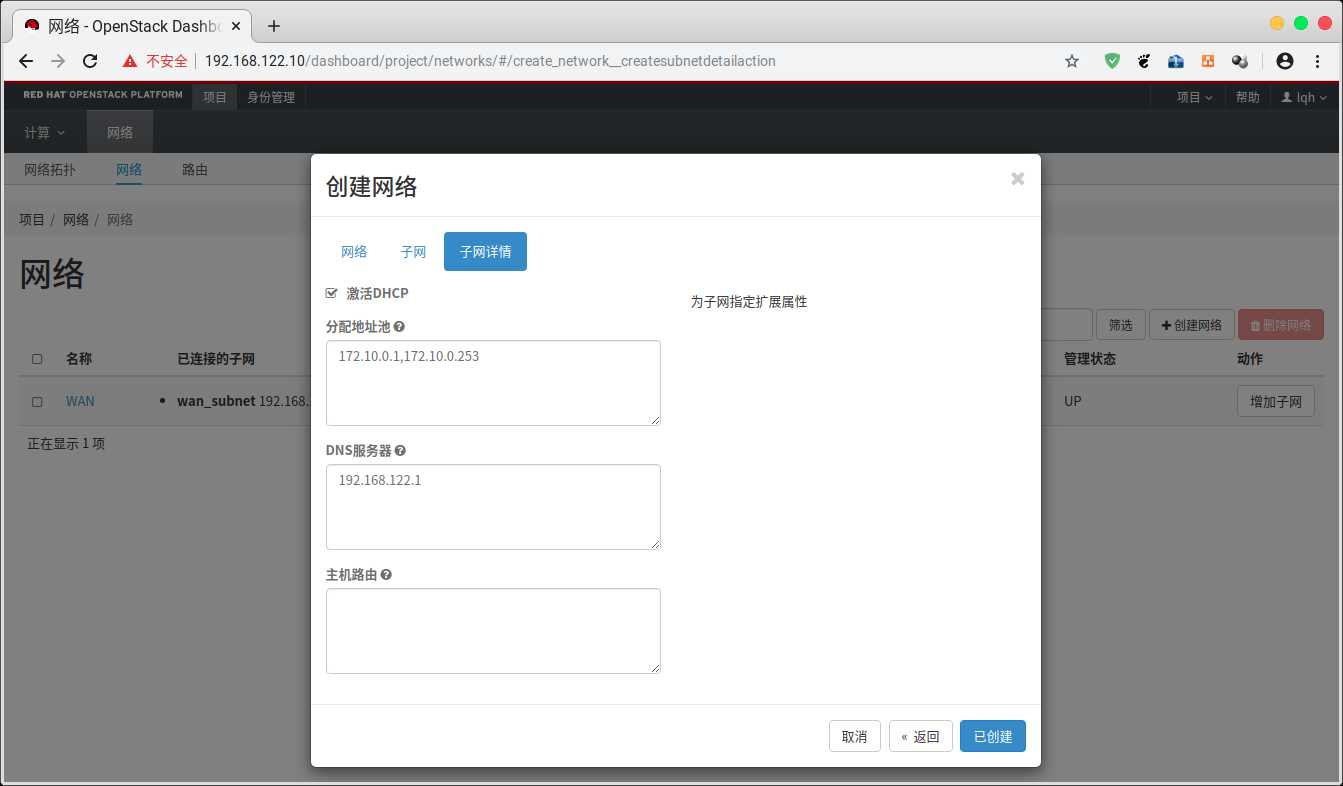Open the 网络拓扑 sub-tab
This screenshot has width=1343, height=786.
[50, 170]
